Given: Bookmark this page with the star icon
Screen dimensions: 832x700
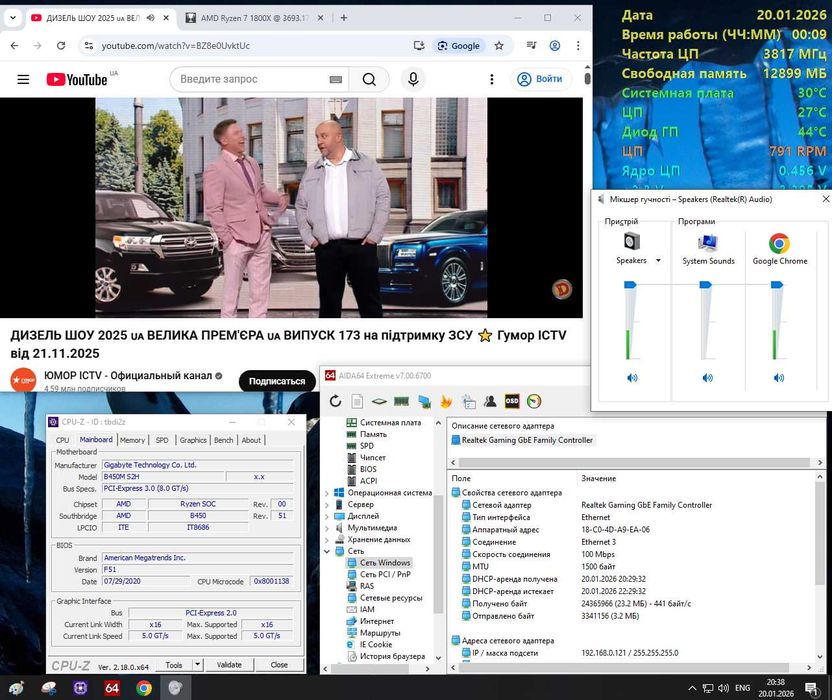Looking at the screenshot, I should 499,46.
